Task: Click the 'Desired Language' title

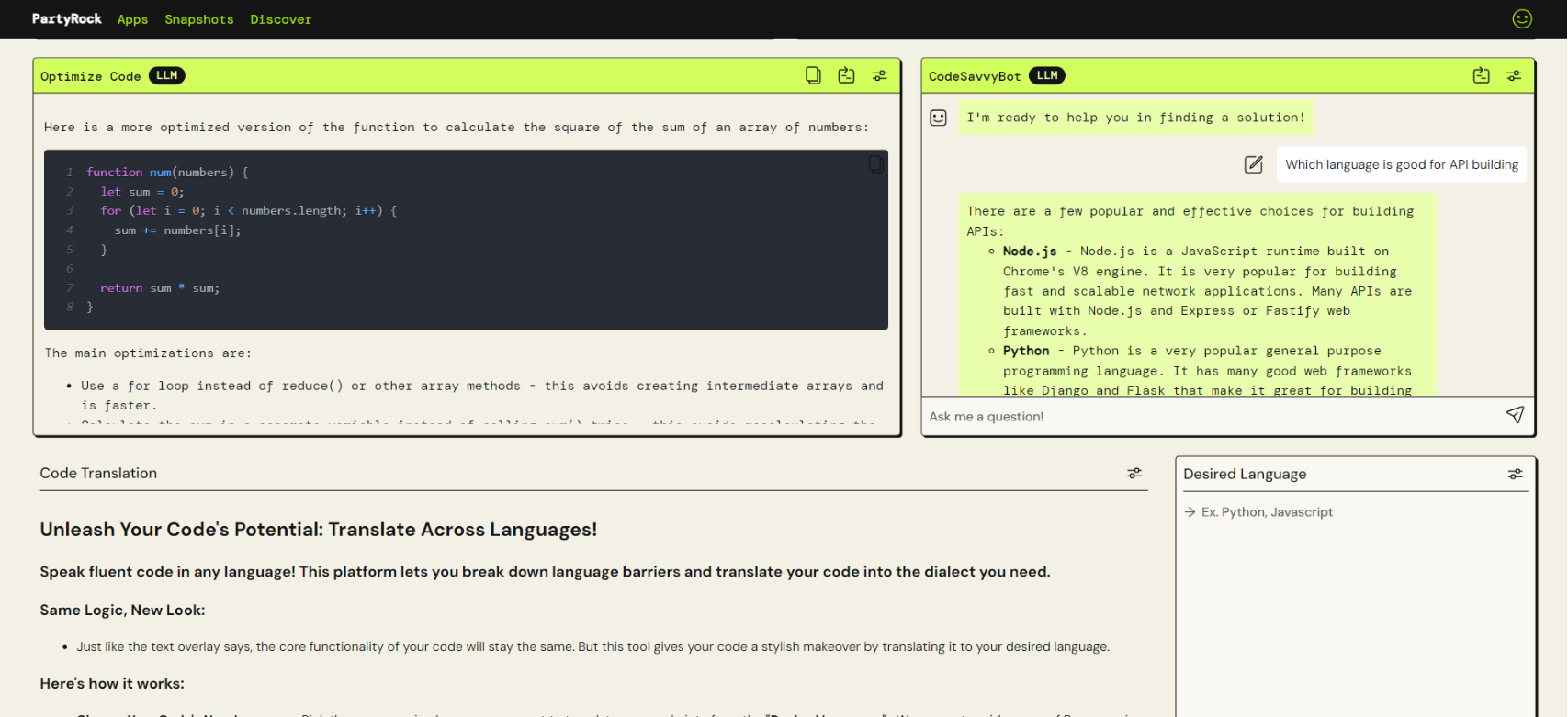Action: tap(1245, 474)
